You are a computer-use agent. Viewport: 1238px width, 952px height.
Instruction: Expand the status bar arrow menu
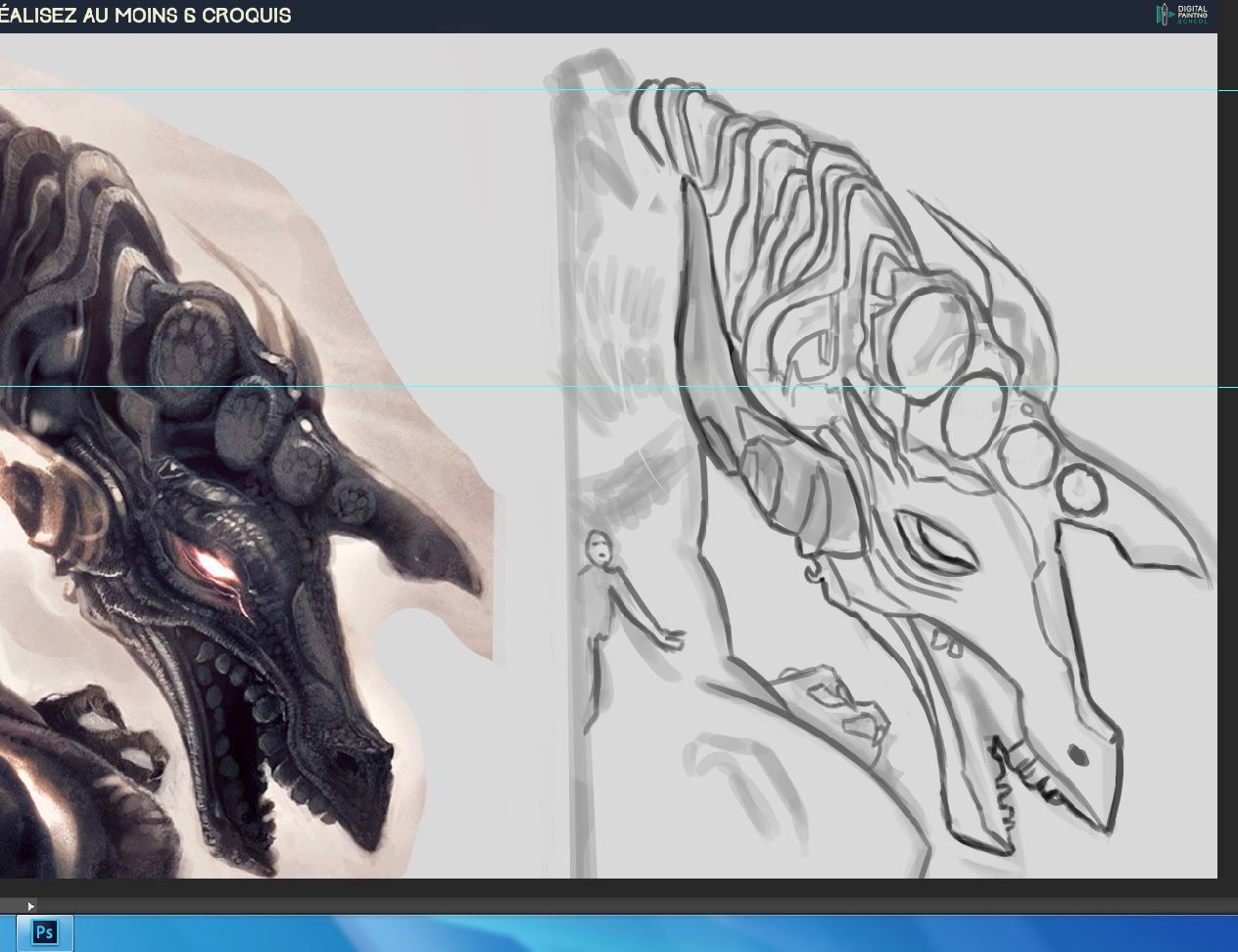coord(30,906)
